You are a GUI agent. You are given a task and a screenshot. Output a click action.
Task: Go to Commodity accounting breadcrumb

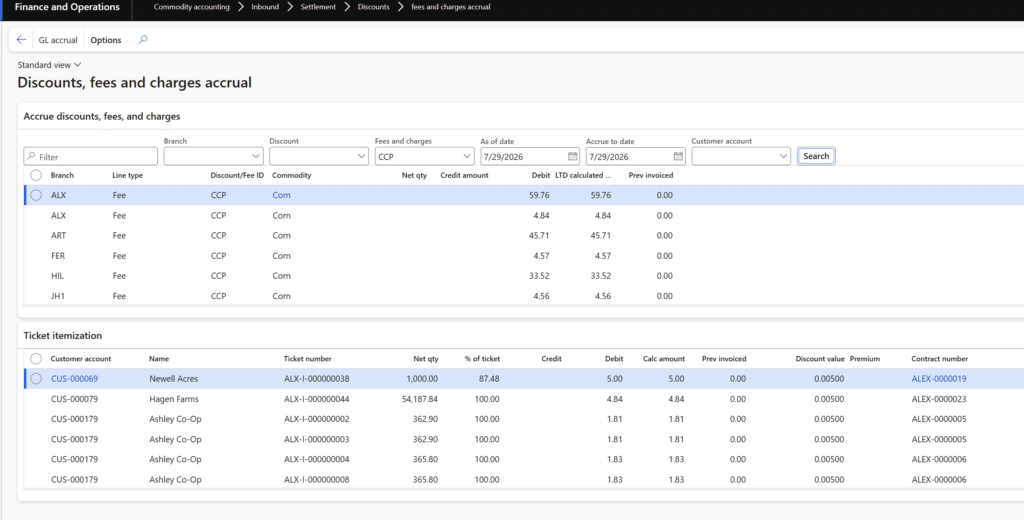tap(191, 7)
